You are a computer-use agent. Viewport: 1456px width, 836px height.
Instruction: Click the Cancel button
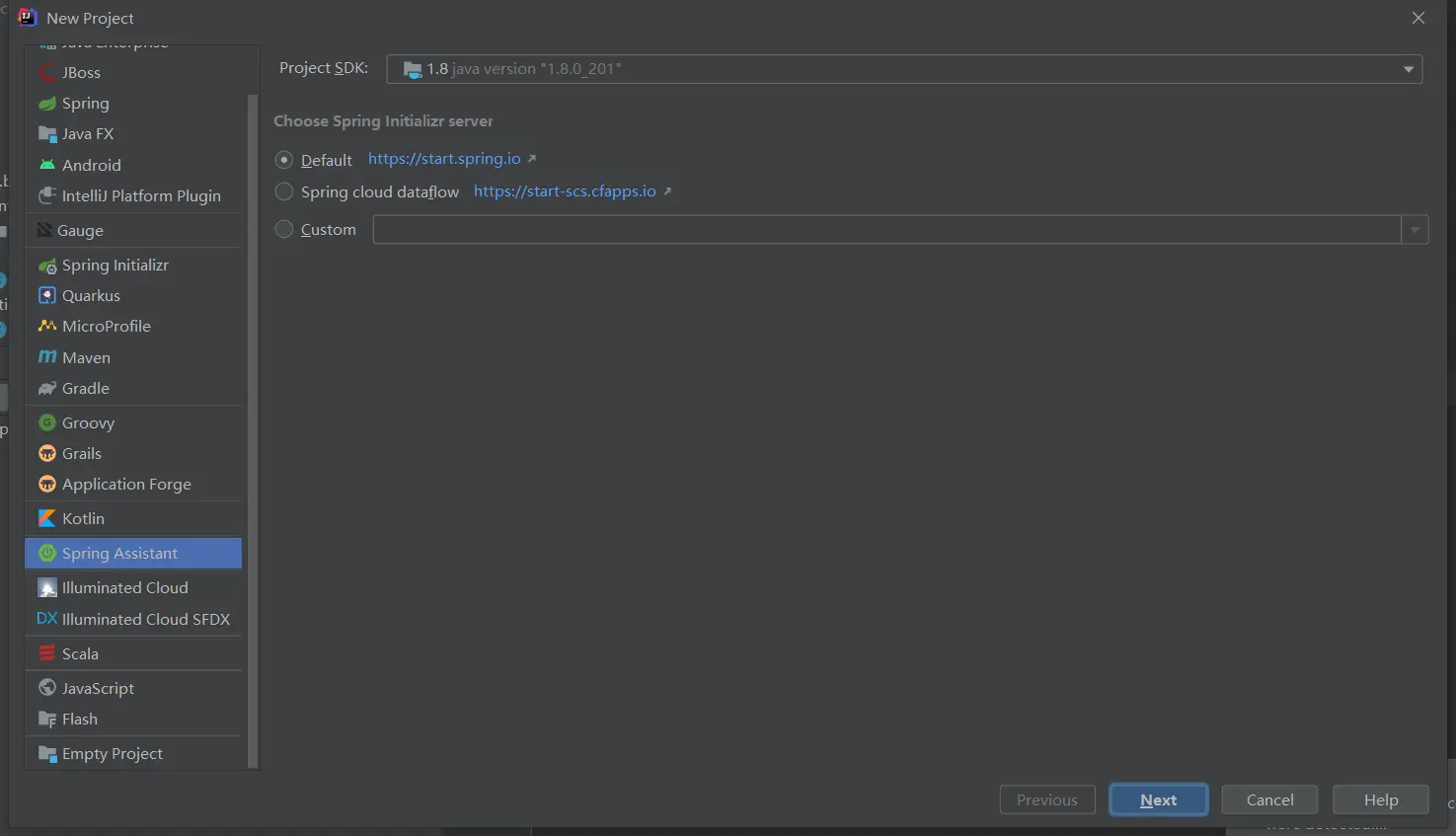pos(1269,799)
